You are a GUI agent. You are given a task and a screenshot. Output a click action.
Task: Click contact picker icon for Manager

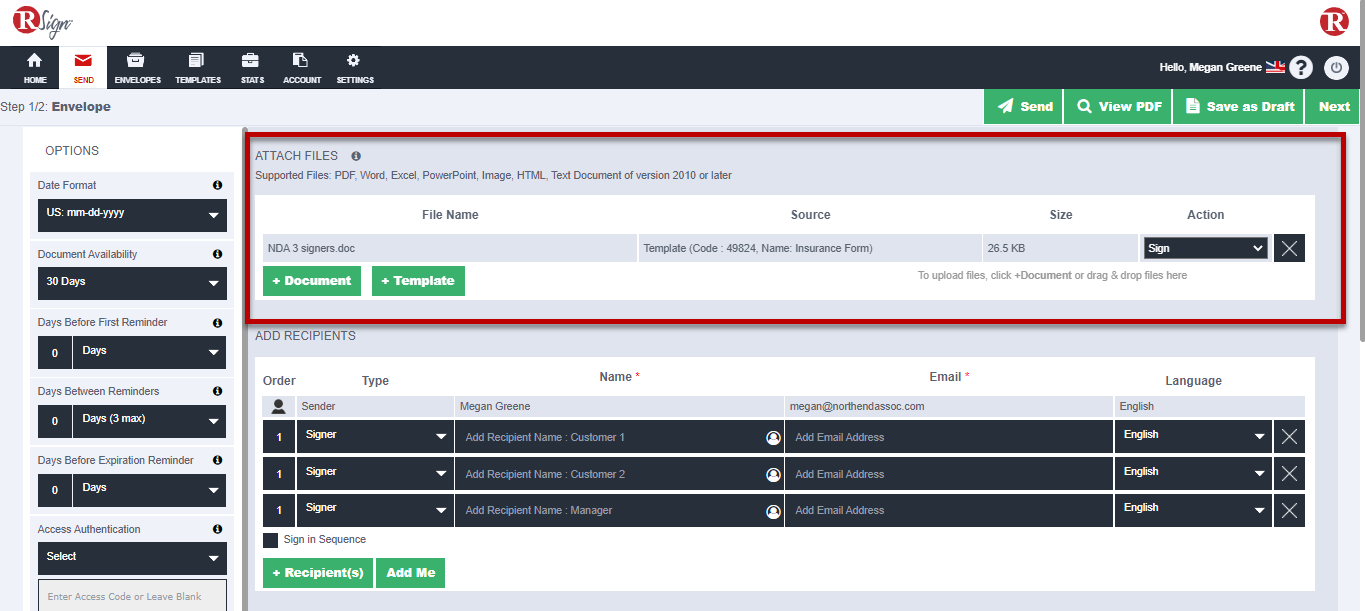click(773, 511)
